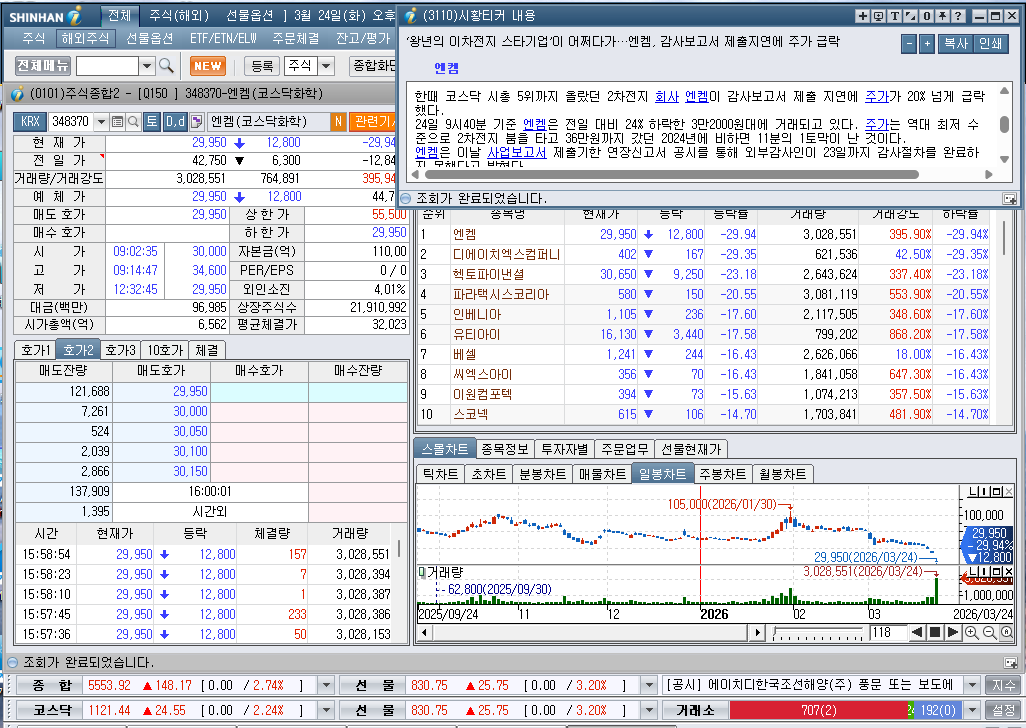Open the 투자자별 tab

(x=565, y=449)
